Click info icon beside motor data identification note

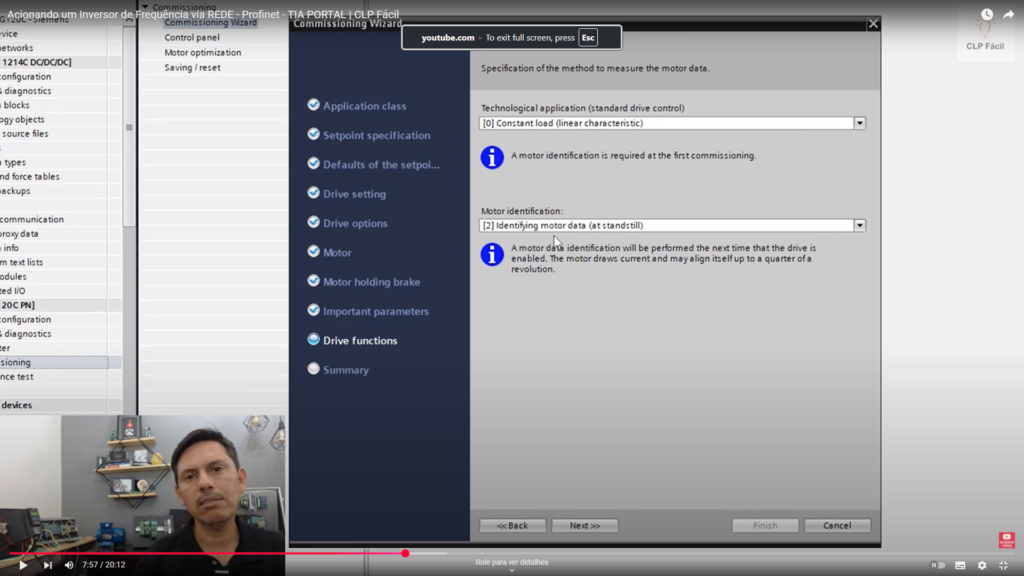[492, 255]
